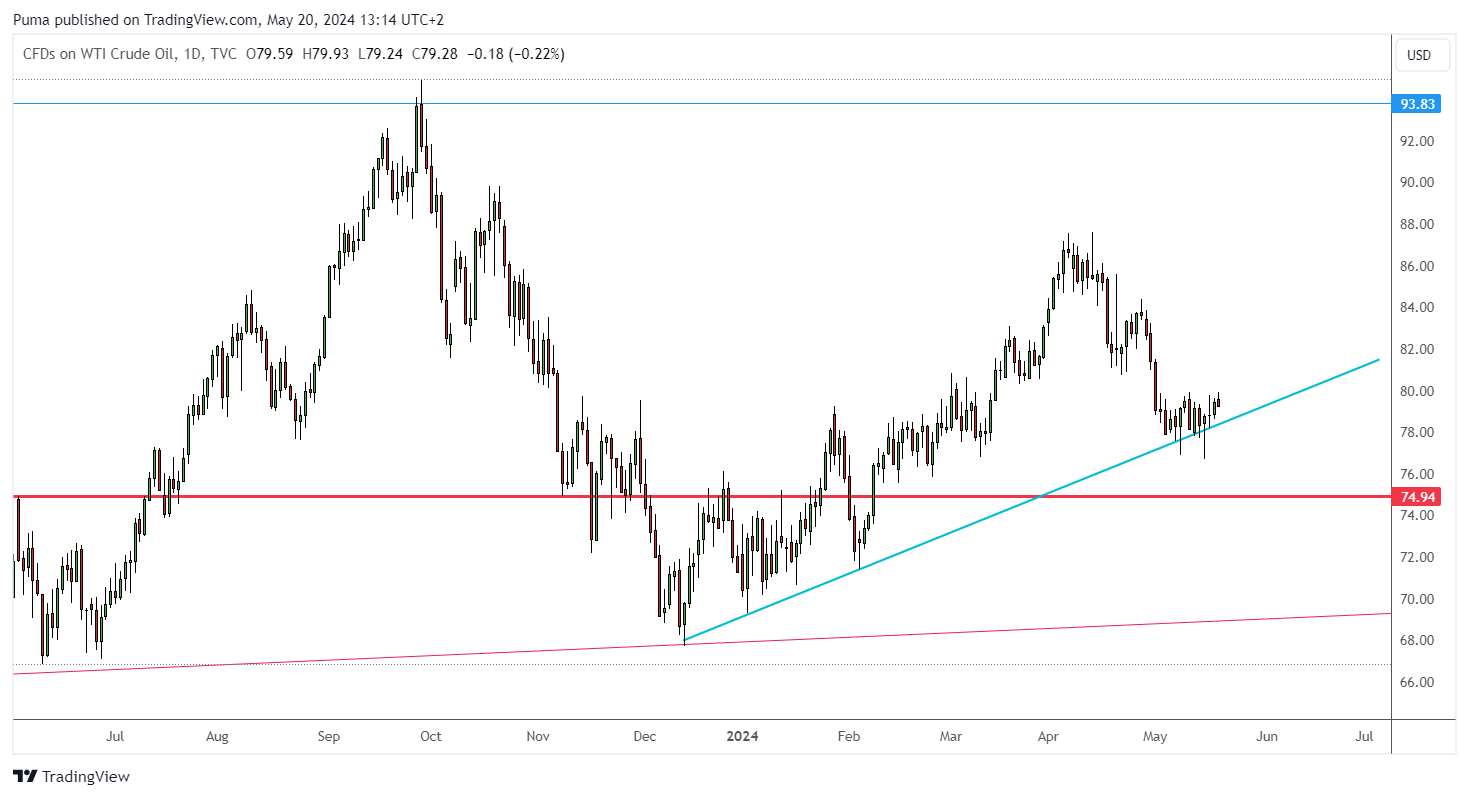Click the 66.00 price axis label
This screenshot has width=1469, height=798.
coord(1418,683)
